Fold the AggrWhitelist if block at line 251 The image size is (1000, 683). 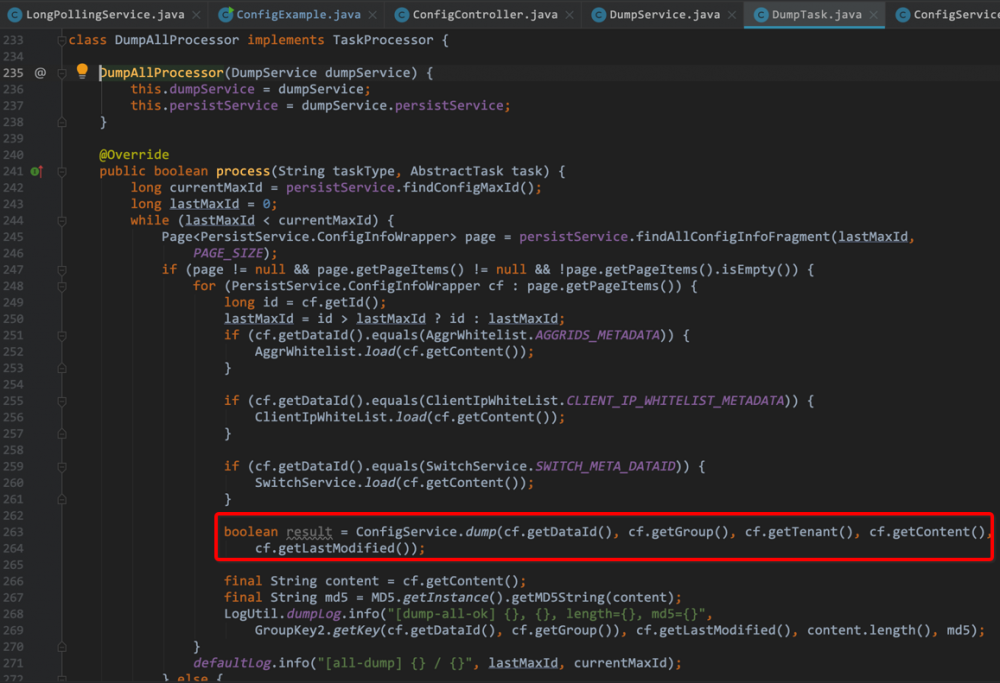[62, 335]
